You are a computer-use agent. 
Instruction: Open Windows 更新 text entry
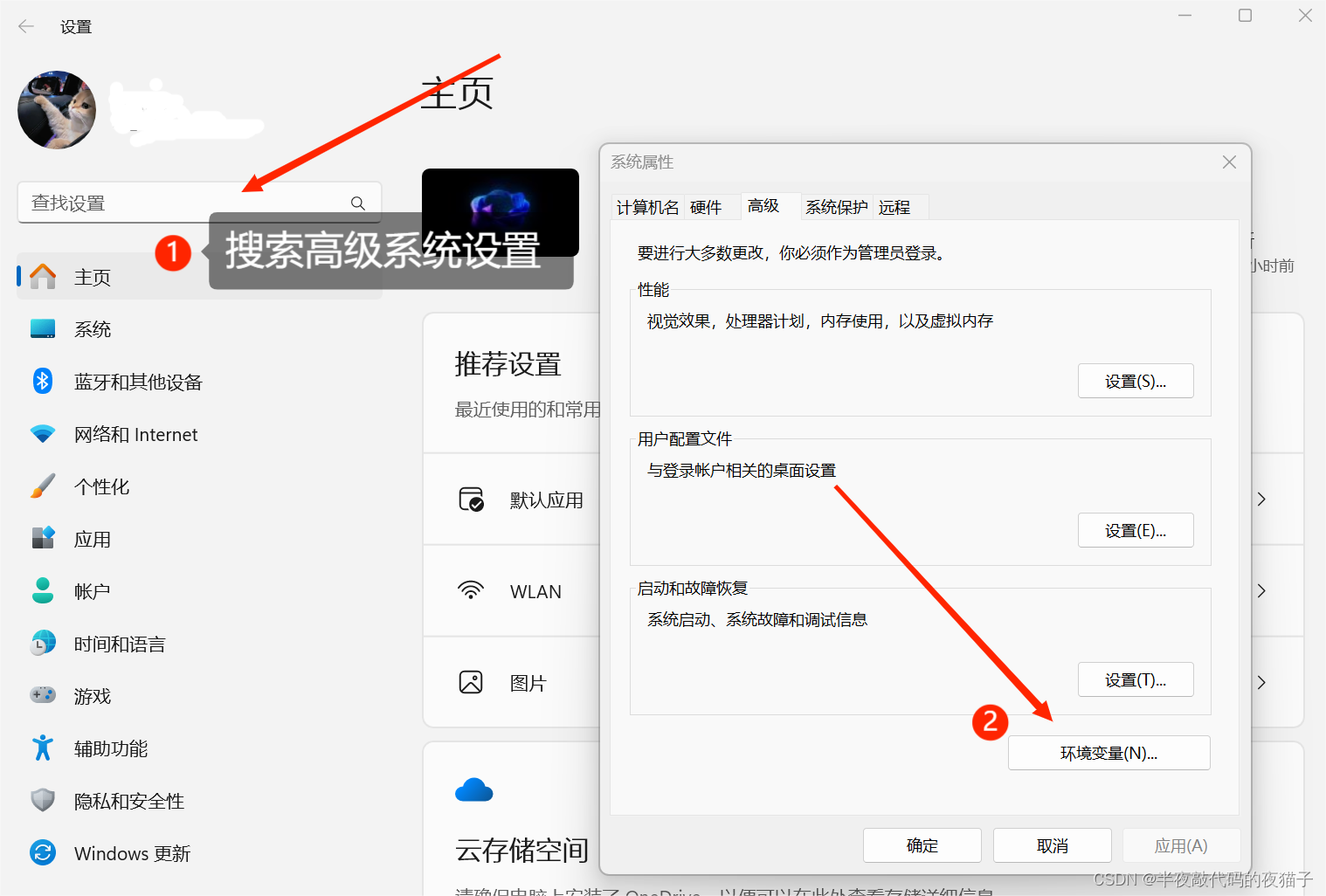point(132,853)
